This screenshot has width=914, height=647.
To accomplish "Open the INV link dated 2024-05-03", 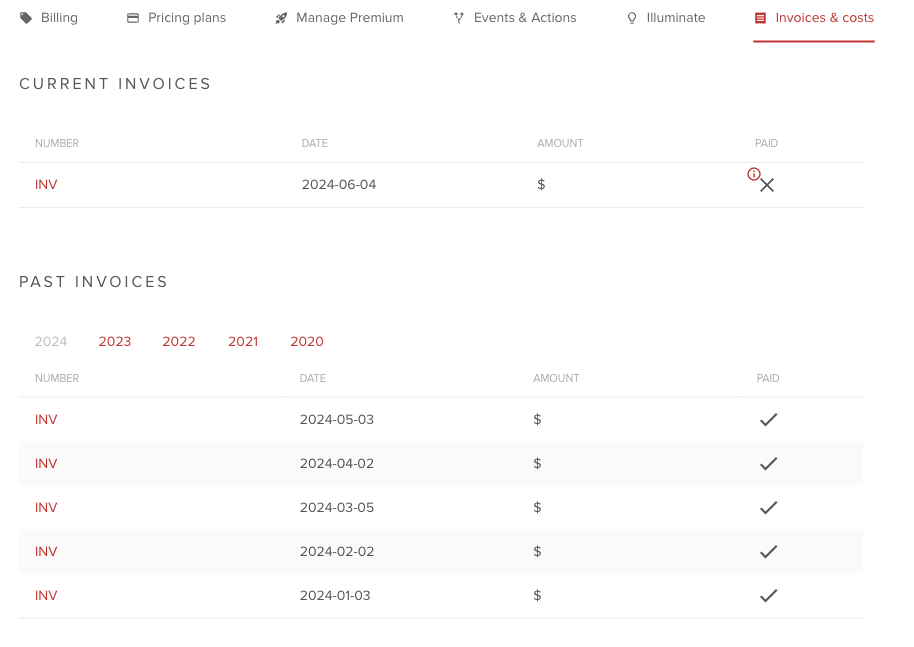I will 46,419.
